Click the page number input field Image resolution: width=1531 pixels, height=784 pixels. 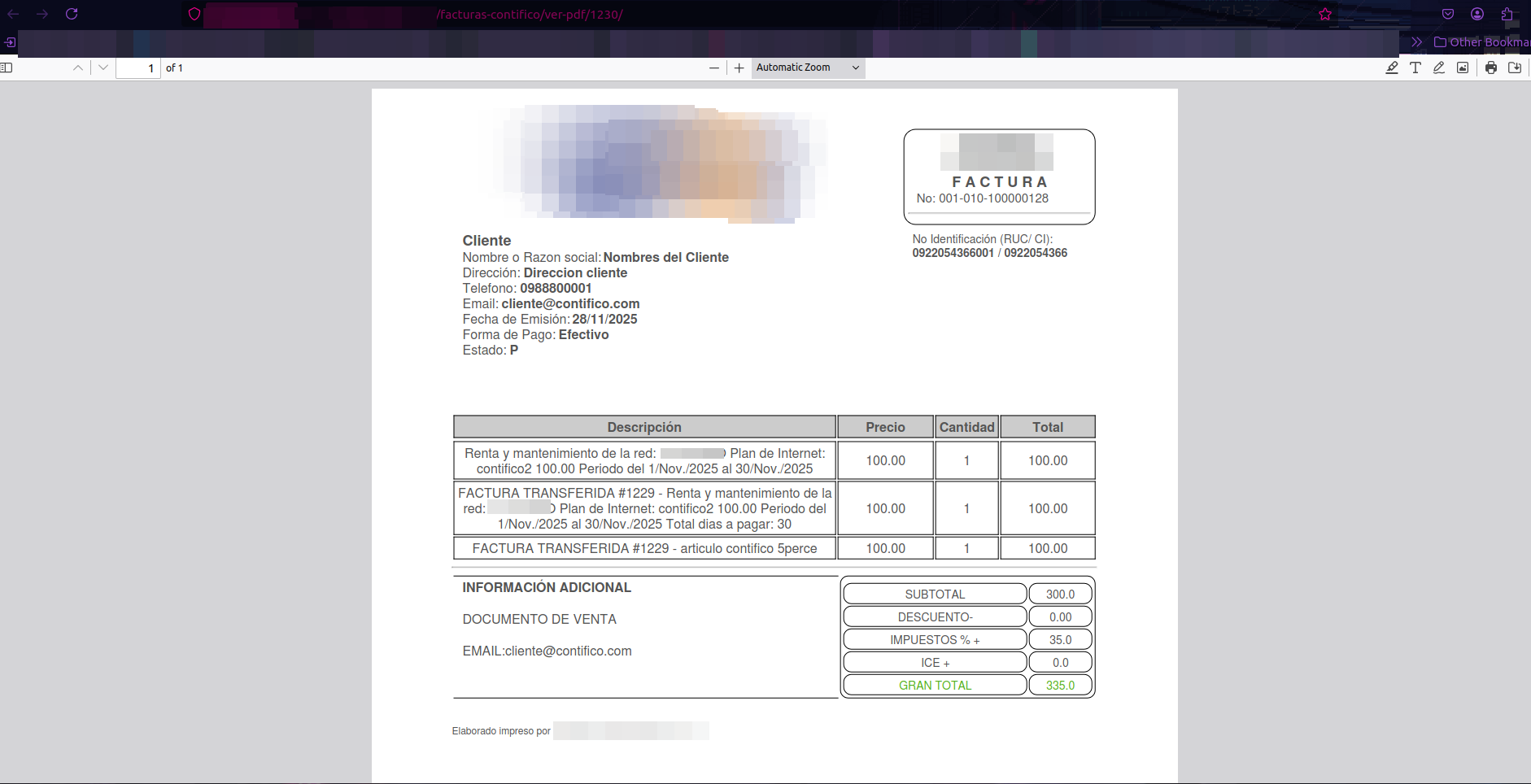coord(138,68)
